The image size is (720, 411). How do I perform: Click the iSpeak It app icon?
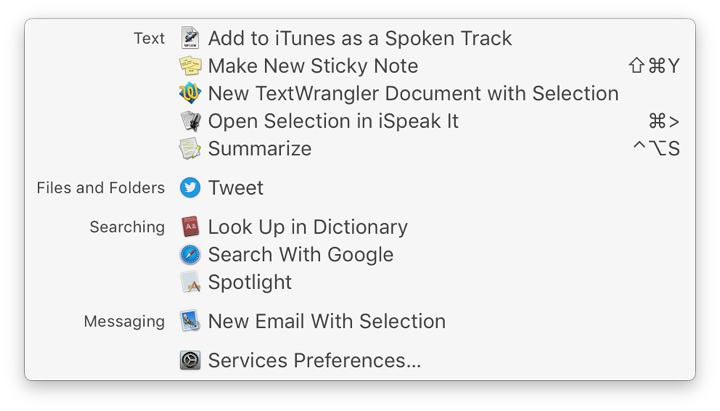click(x=190, y=121)
